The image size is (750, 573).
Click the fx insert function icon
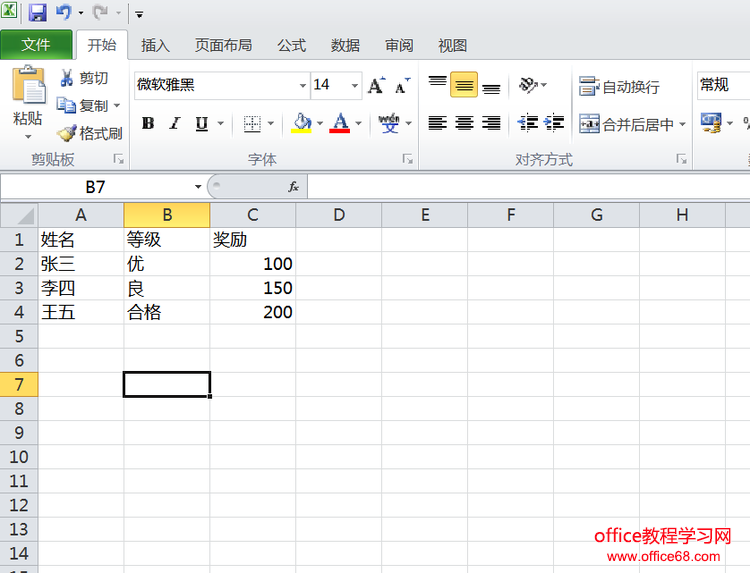pyautogui.click(x=293, y=187)
